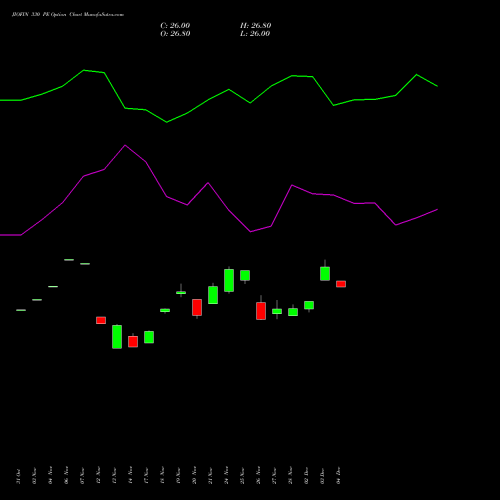Viewport: 500px width, 500px height.
Task: Click the 04 Dec date label
Action: [339, 475]
